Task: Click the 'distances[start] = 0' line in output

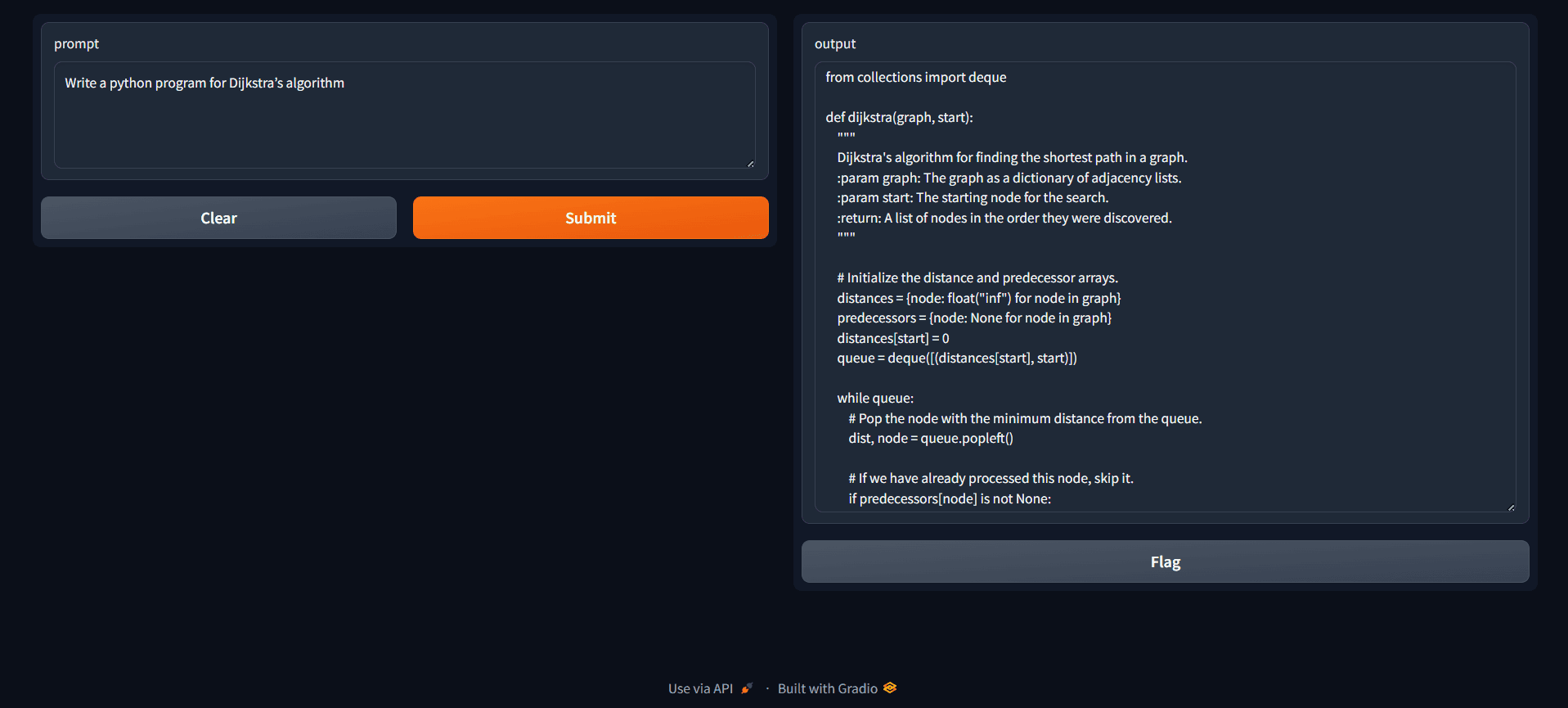Action: [892, 339]
